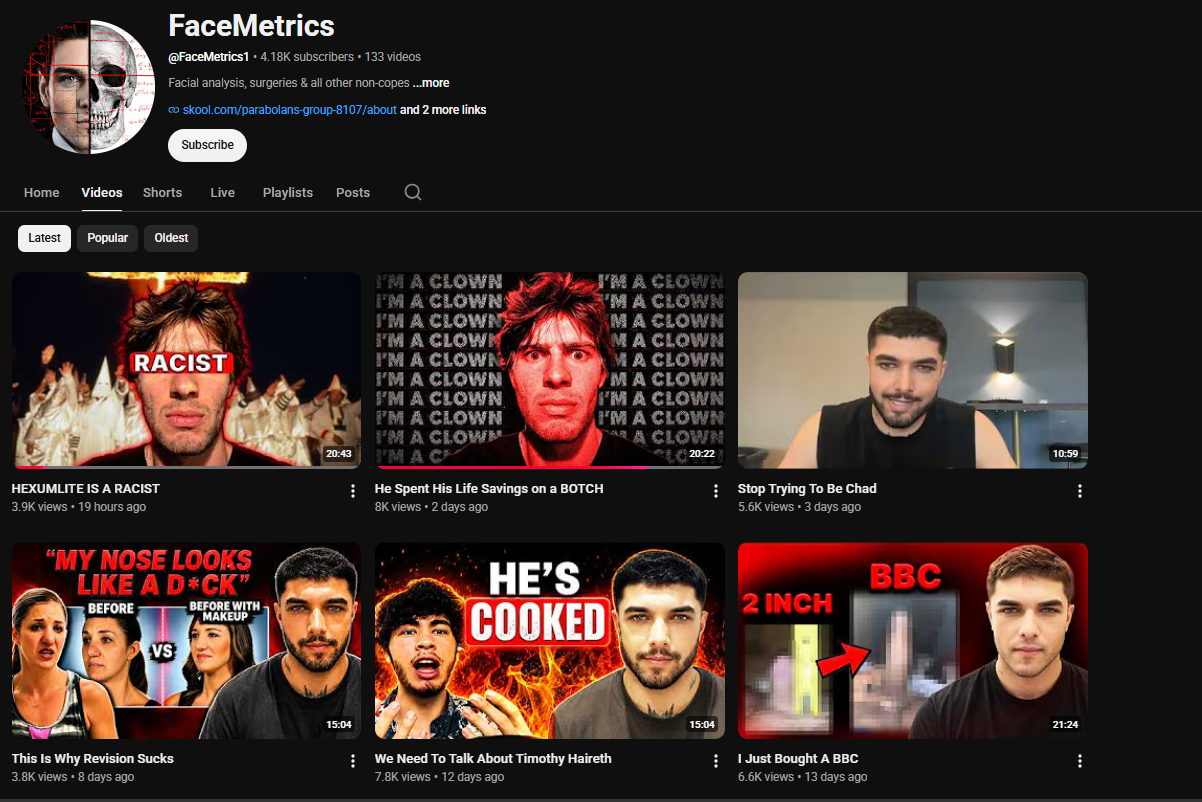Switch to the Posts tab
Viewport: 1202px width, 802px height.
[353, 192]
